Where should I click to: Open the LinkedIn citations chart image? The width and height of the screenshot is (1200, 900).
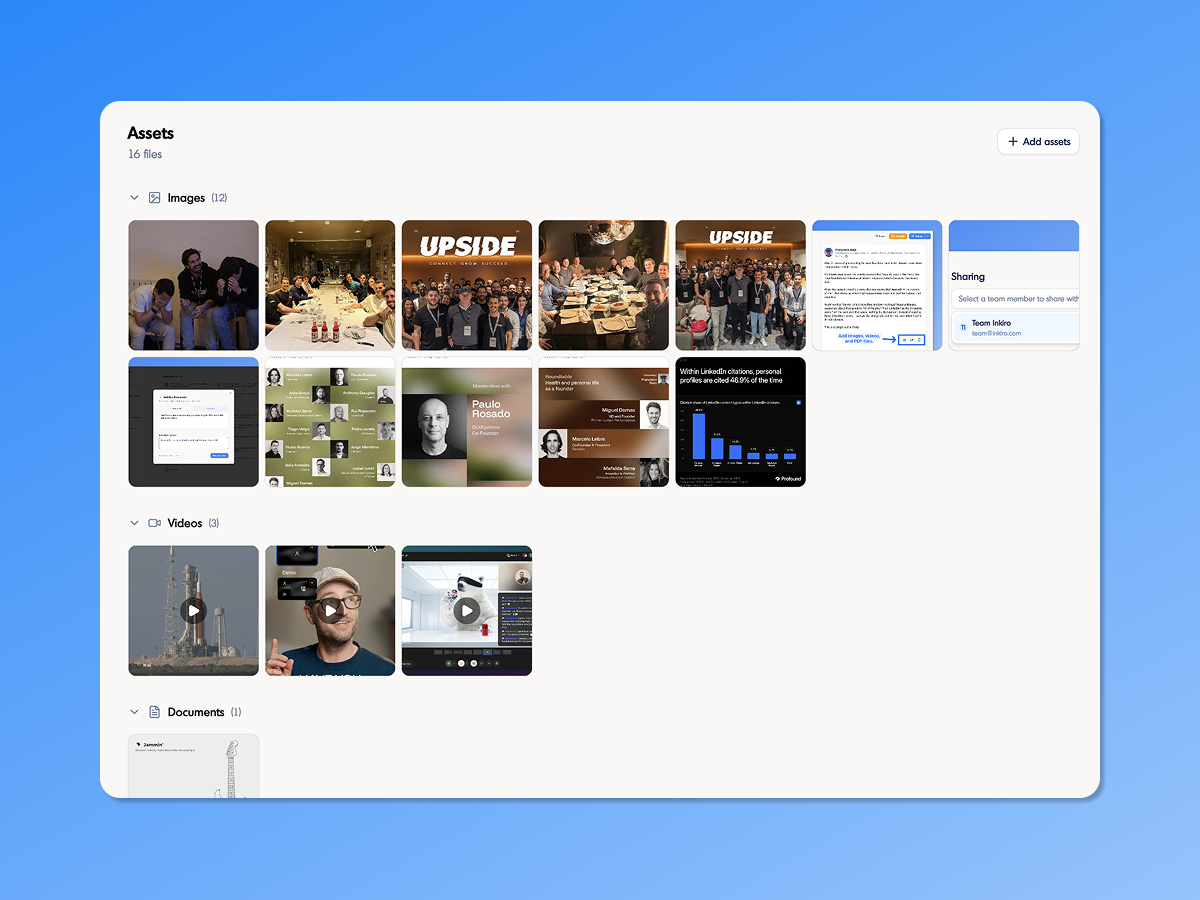point(740,422)
